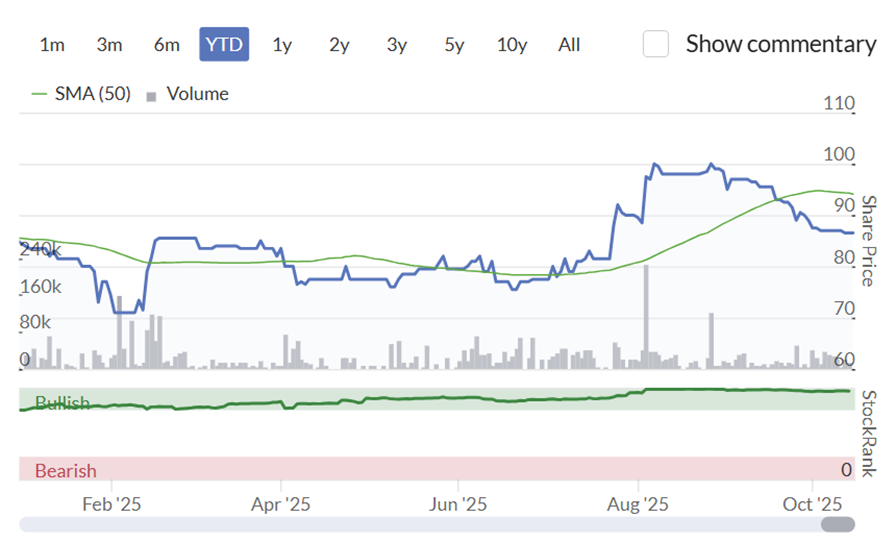Show All price history
895x542 pixels.
tap(569, 45)
